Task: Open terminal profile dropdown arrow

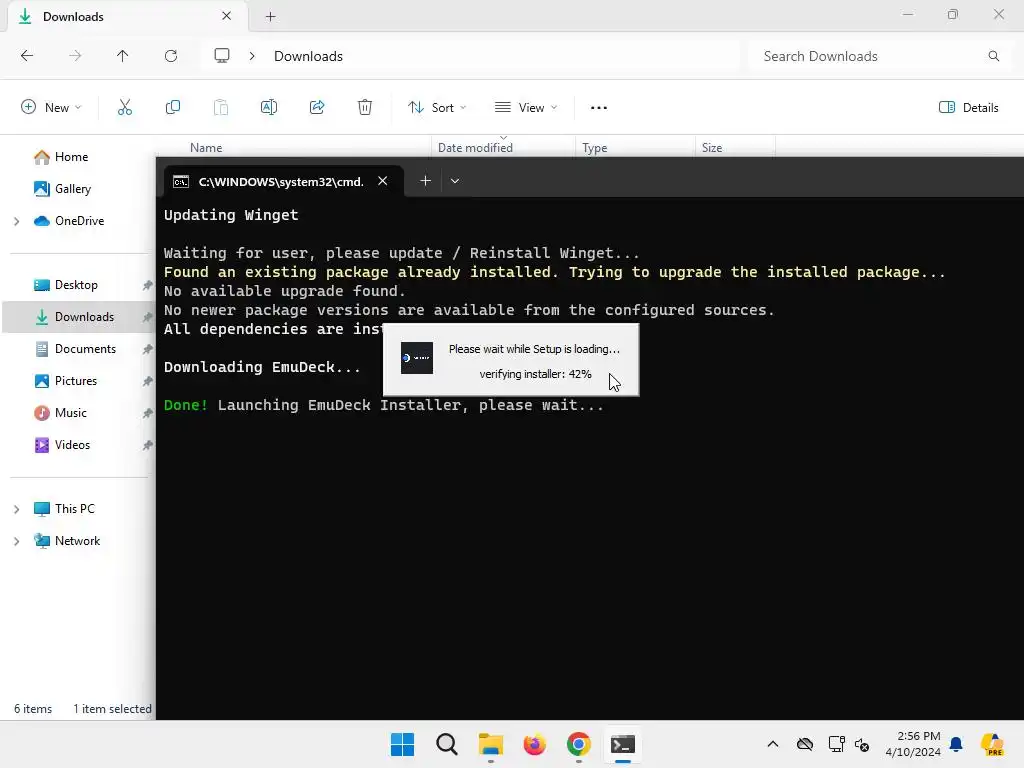Action: [455, 181]
